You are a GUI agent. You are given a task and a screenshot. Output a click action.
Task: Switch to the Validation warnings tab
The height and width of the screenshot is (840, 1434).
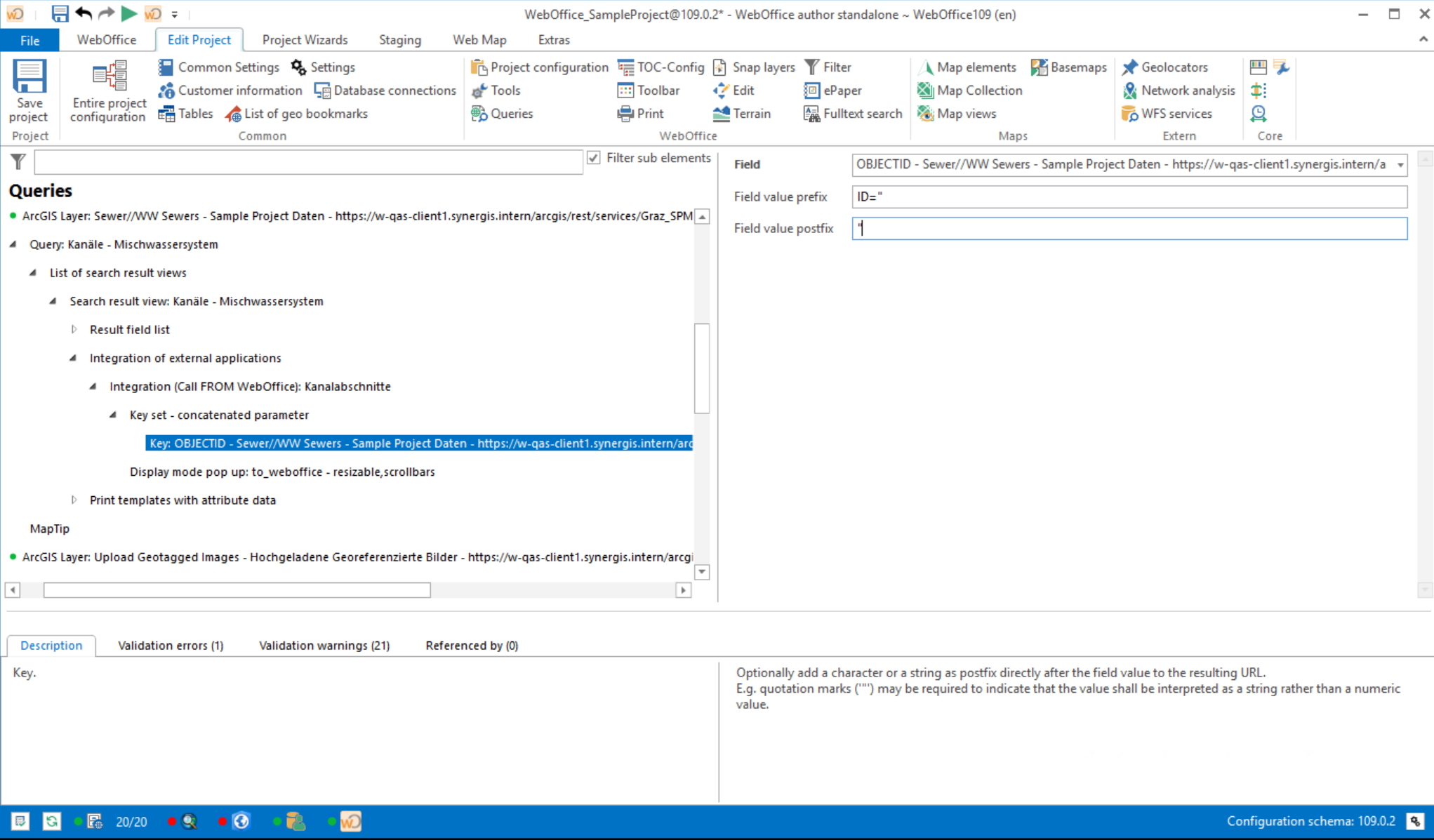coord(324,645)
